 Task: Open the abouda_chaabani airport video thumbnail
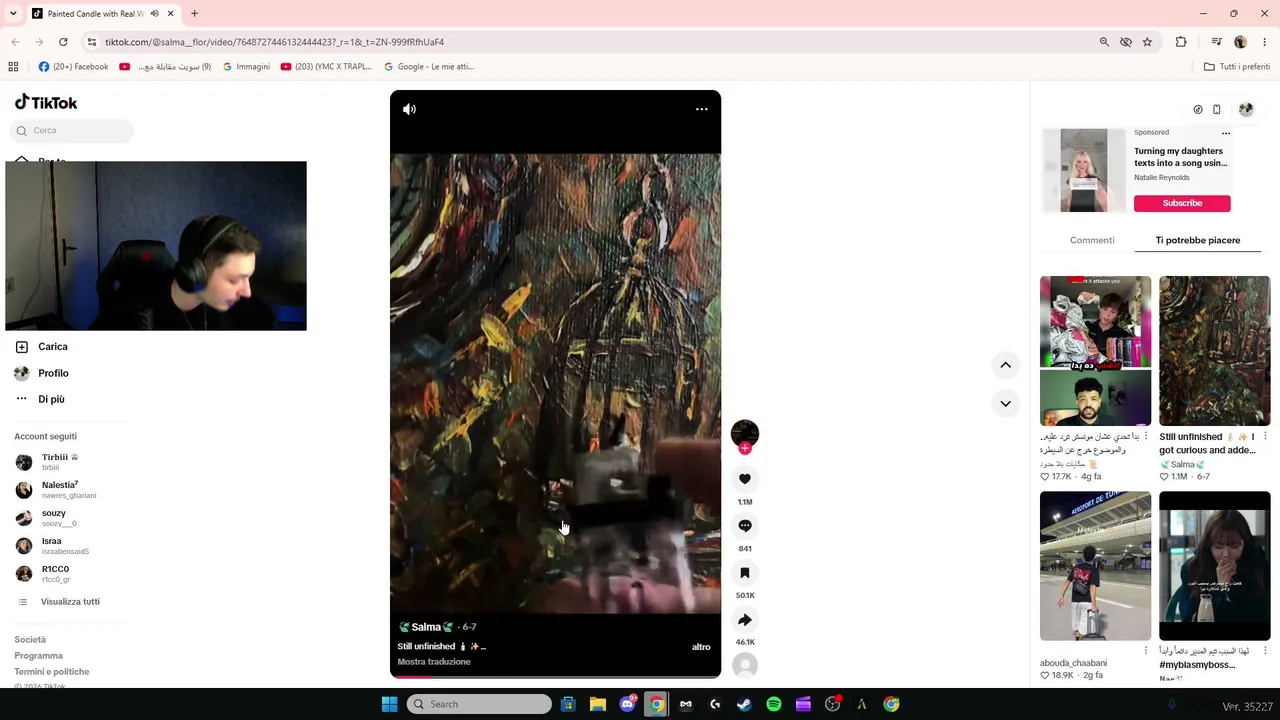click(x=1095, y=566)
